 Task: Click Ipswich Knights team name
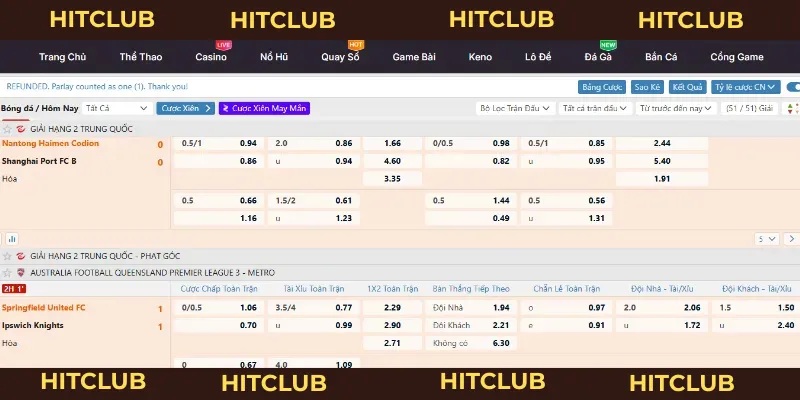(x=33, y=326)
